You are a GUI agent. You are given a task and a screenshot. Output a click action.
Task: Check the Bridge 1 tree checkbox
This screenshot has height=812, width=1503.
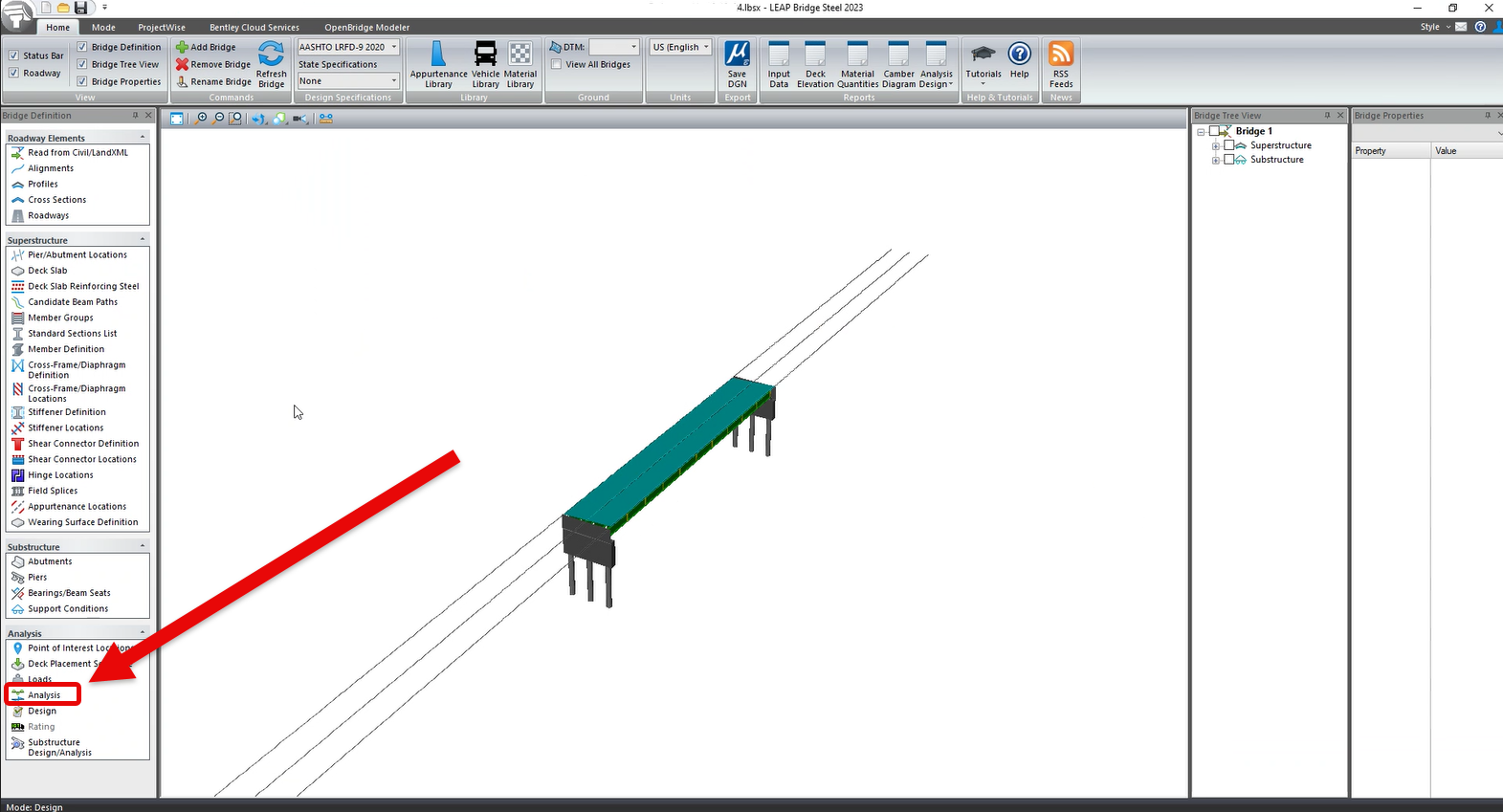(1215, 131)
